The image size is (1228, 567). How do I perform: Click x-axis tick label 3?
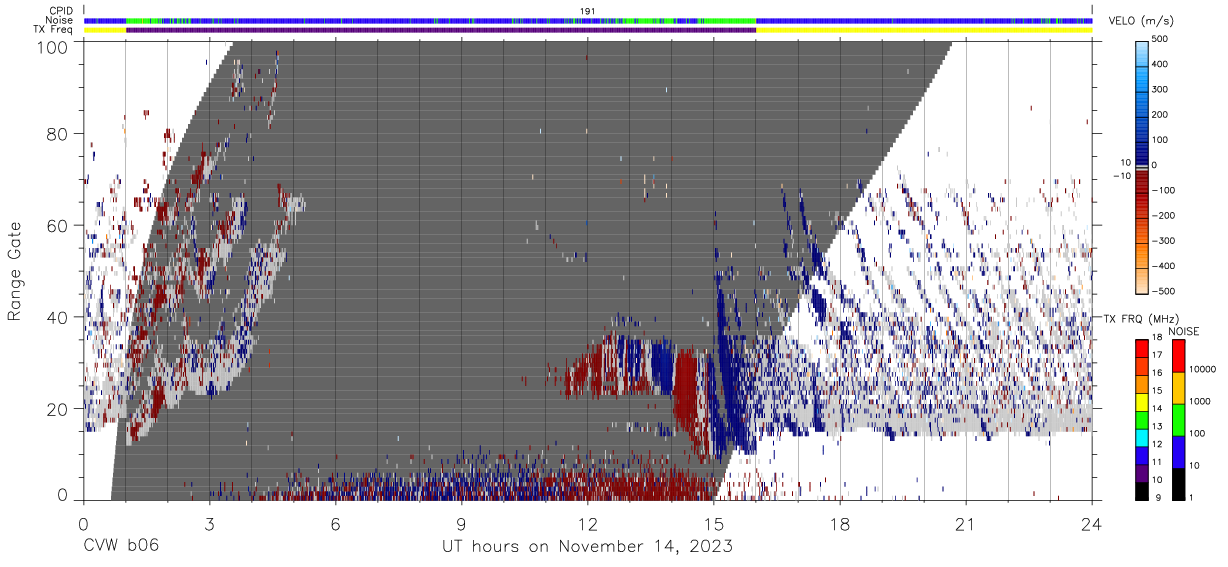(210, 524)
